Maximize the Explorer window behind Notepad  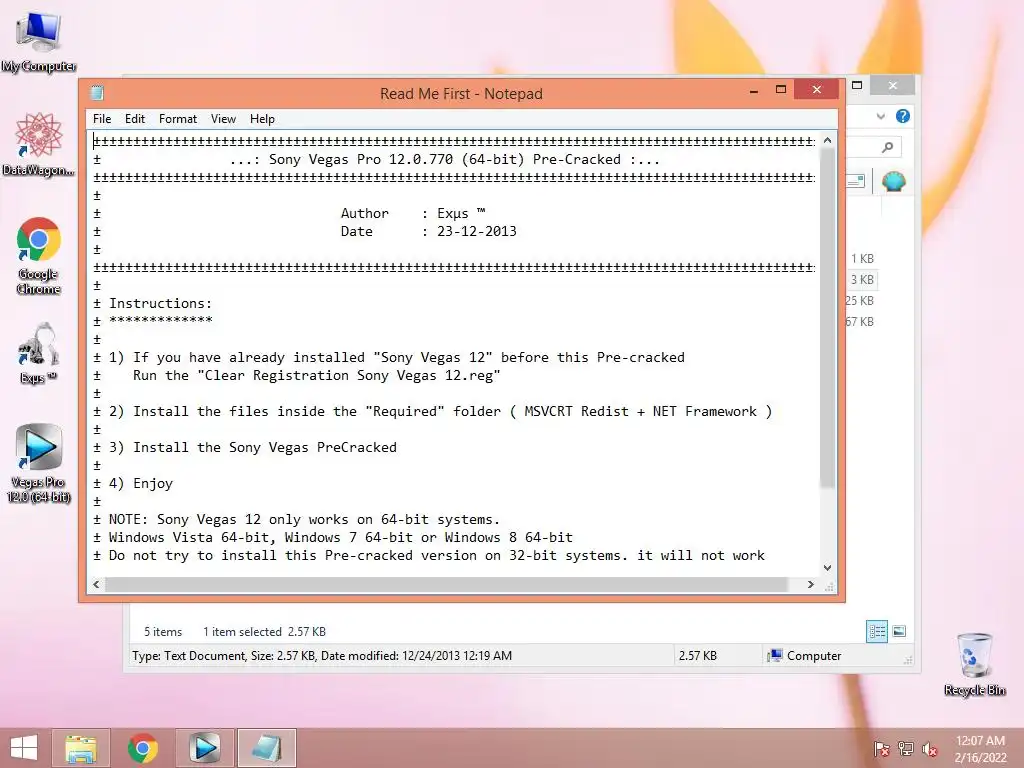pyautogui.click(x=857, y=86)
